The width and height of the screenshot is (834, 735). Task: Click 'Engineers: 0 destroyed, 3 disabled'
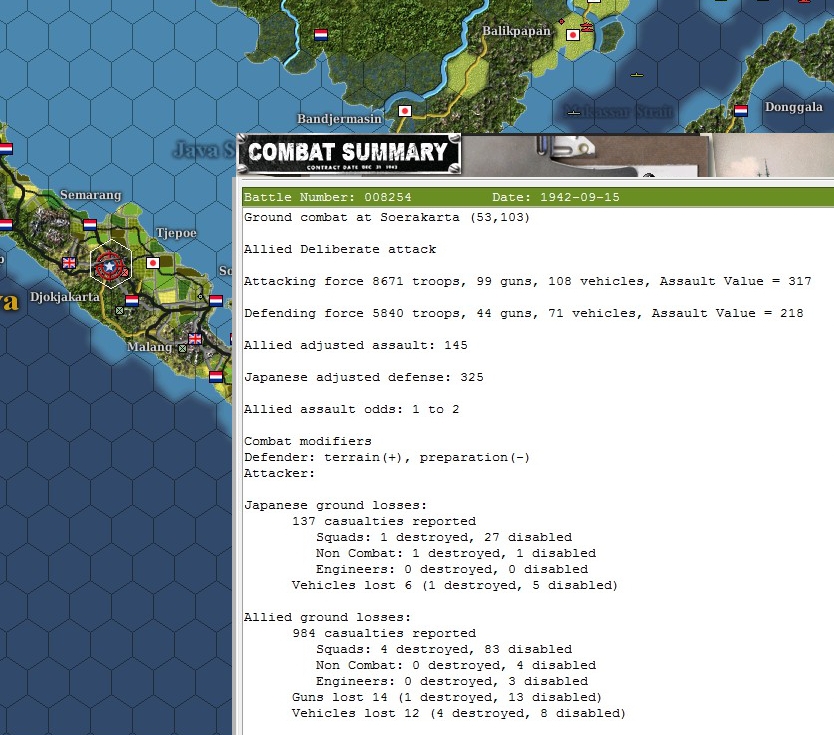tap(452, 681)
